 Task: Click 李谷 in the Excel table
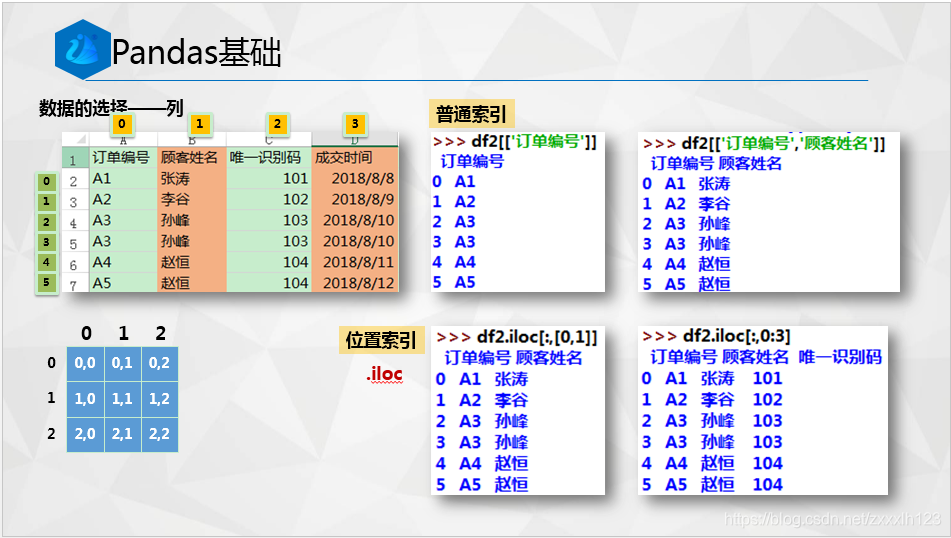click(x=192, y=199)
